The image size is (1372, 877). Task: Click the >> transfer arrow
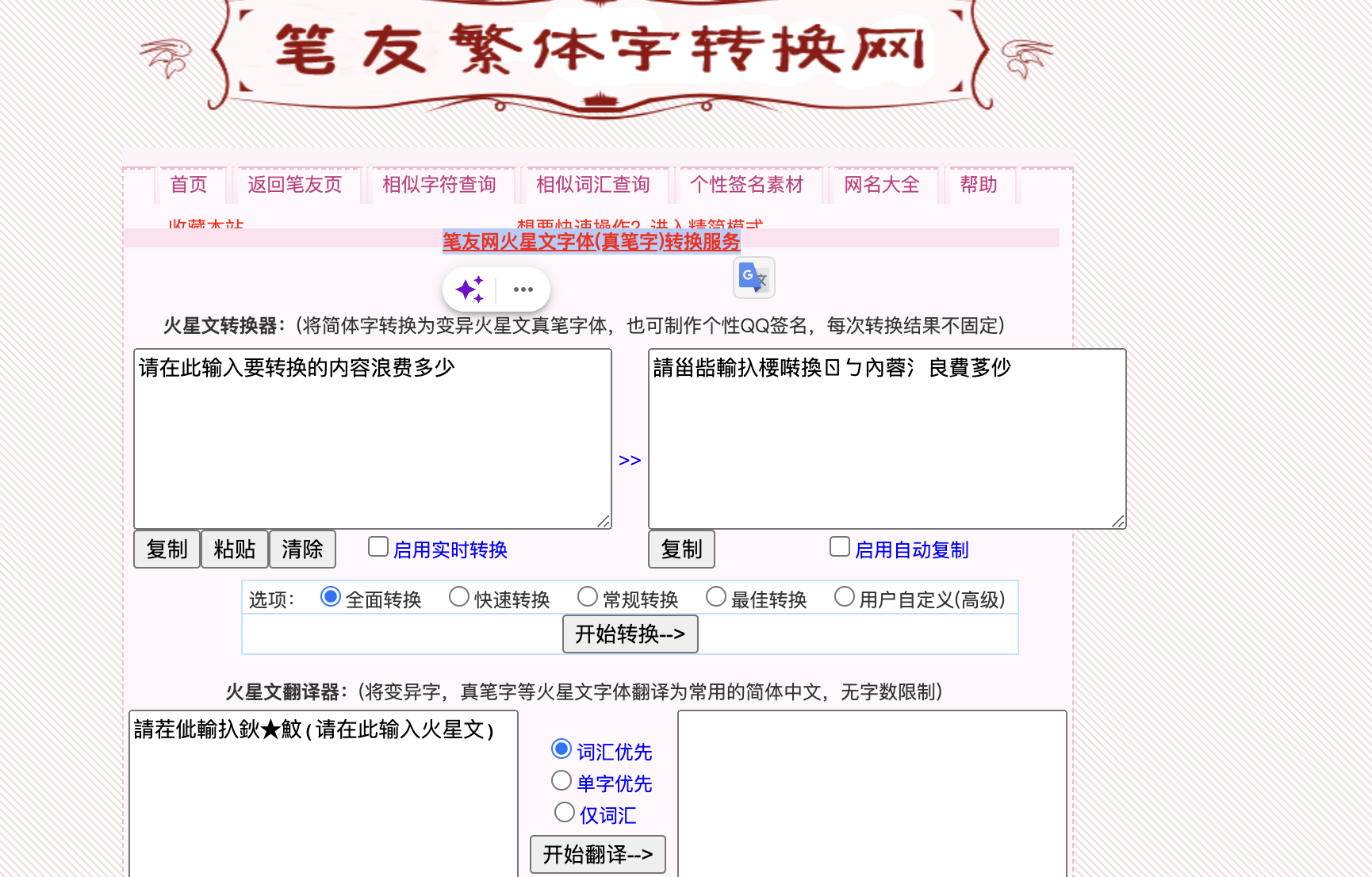pos(630,460)
